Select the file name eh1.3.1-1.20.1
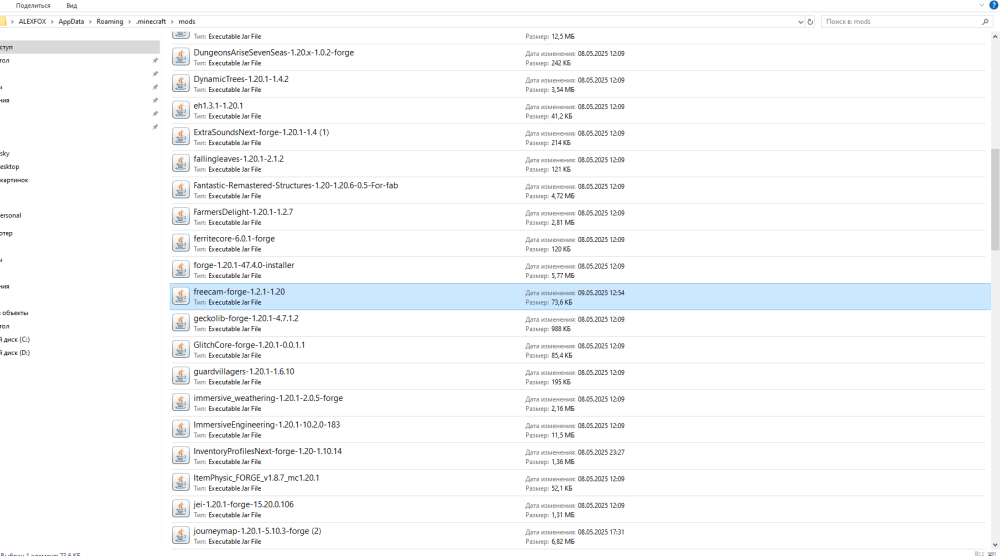The height and width of the screenshot is (556, 1000). pyautogui.click(x=218, y=106)
